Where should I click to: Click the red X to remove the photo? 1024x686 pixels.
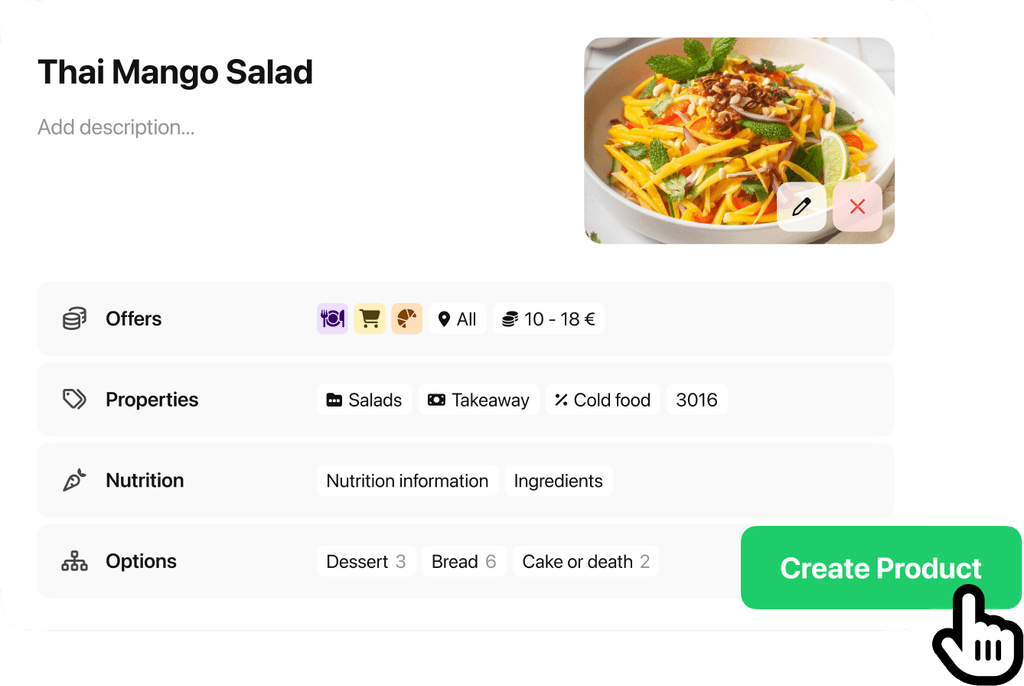click(857, 207)
